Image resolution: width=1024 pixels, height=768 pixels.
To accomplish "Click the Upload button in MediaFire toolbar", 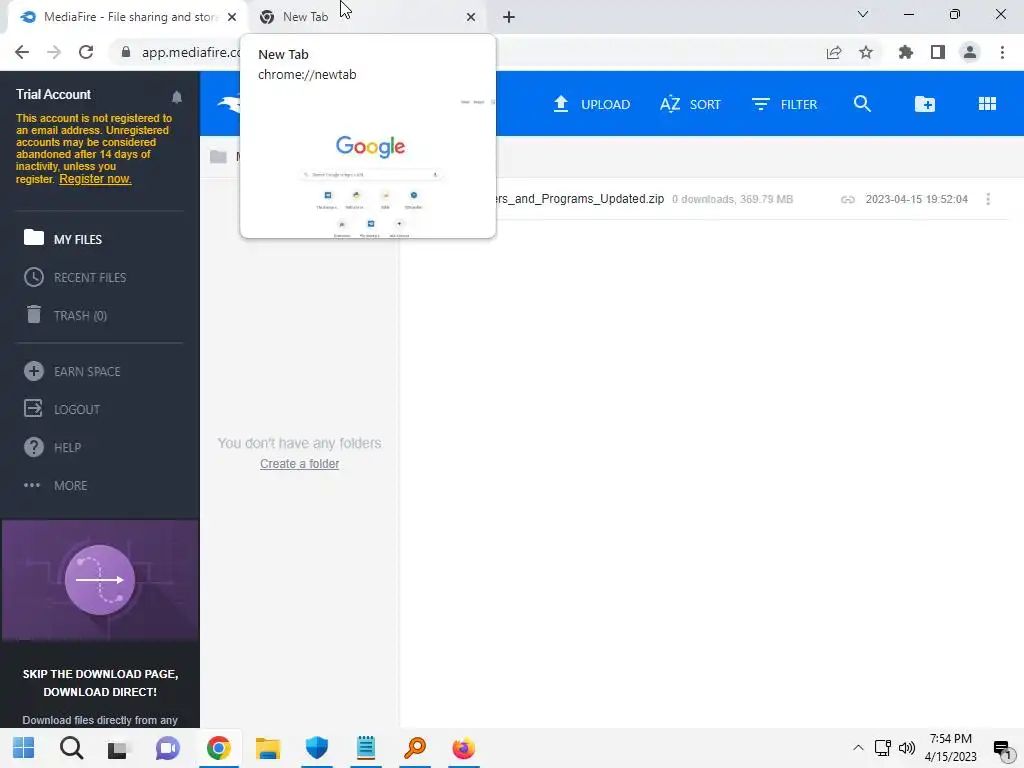I will (591, 104).
